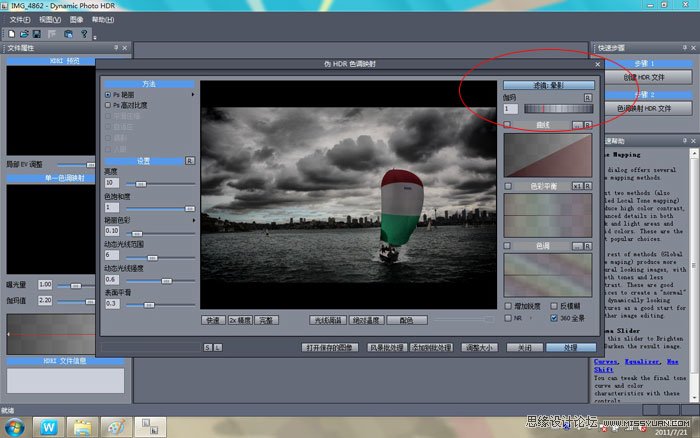
Task: Click the 创建 HDR 文件 button
Action: 644,77
